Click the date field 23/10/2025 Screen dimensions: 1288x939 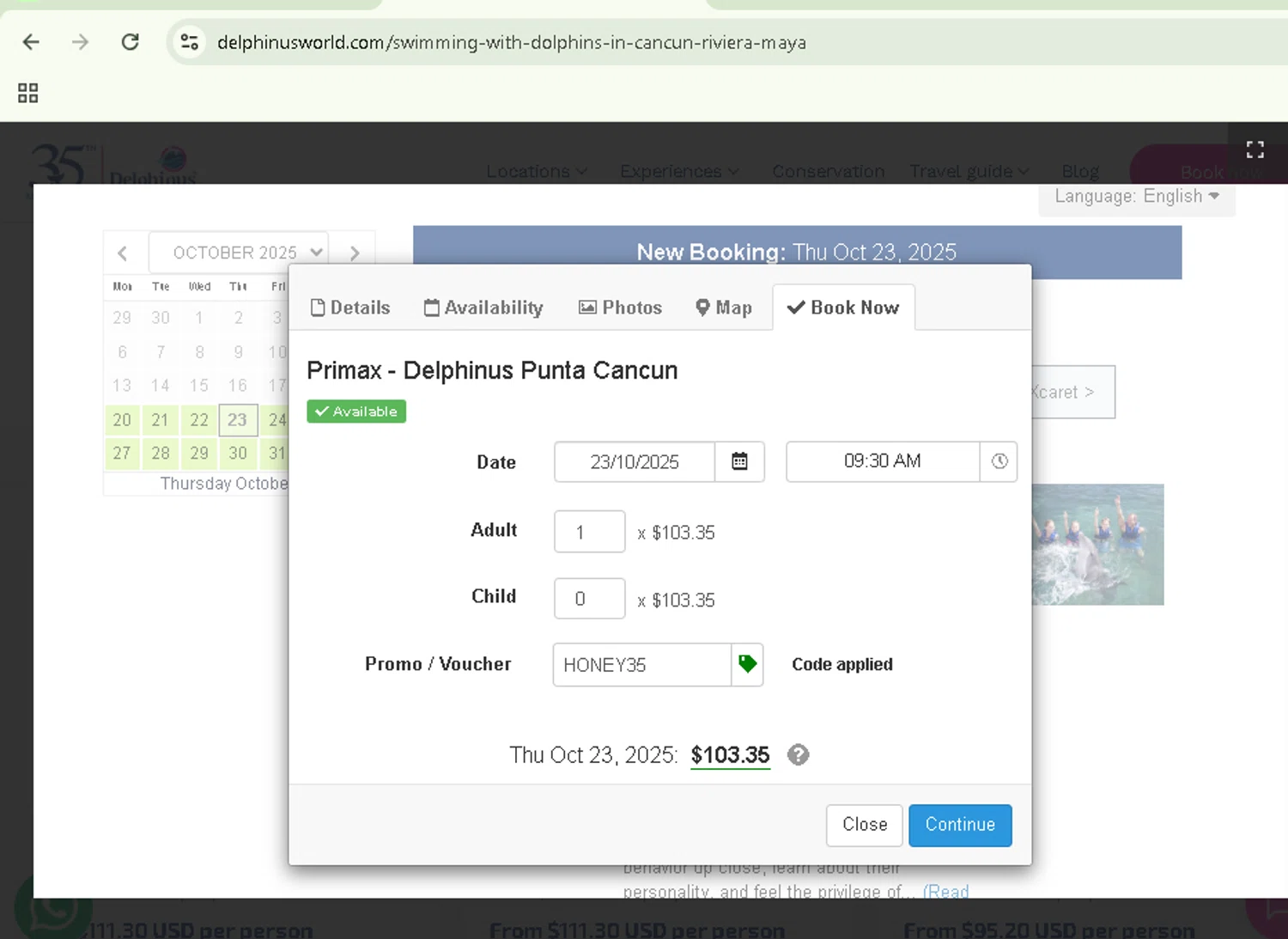pyautogui.click(x=635, y=461)
